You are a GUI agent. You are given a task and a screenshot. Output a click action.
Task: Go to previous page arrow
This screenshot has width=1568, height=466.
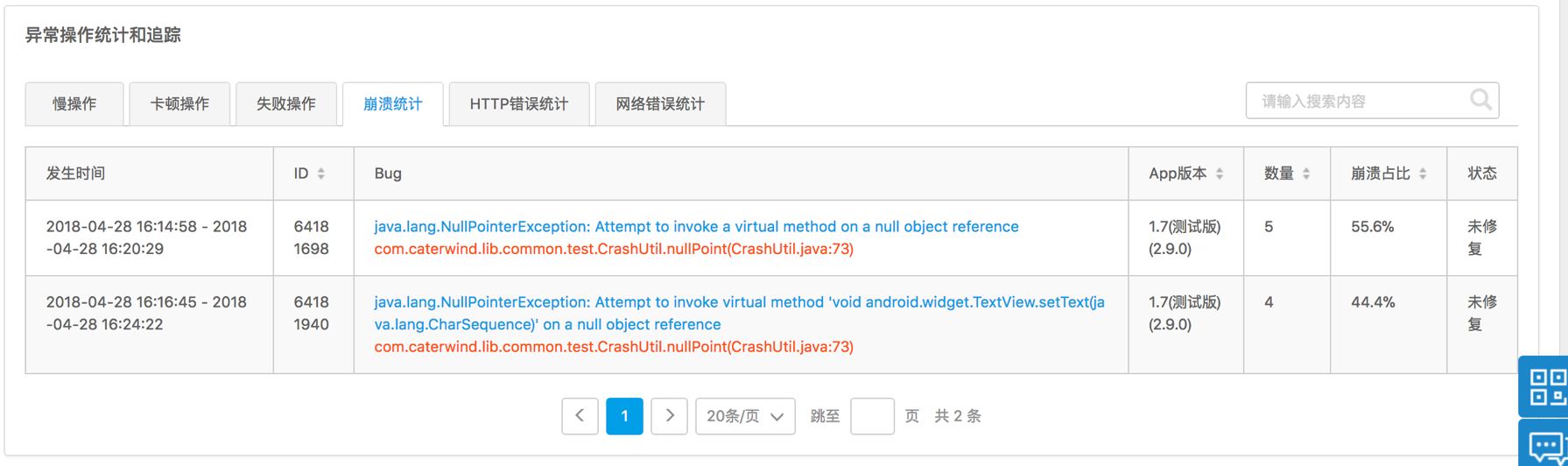point(580,416)
